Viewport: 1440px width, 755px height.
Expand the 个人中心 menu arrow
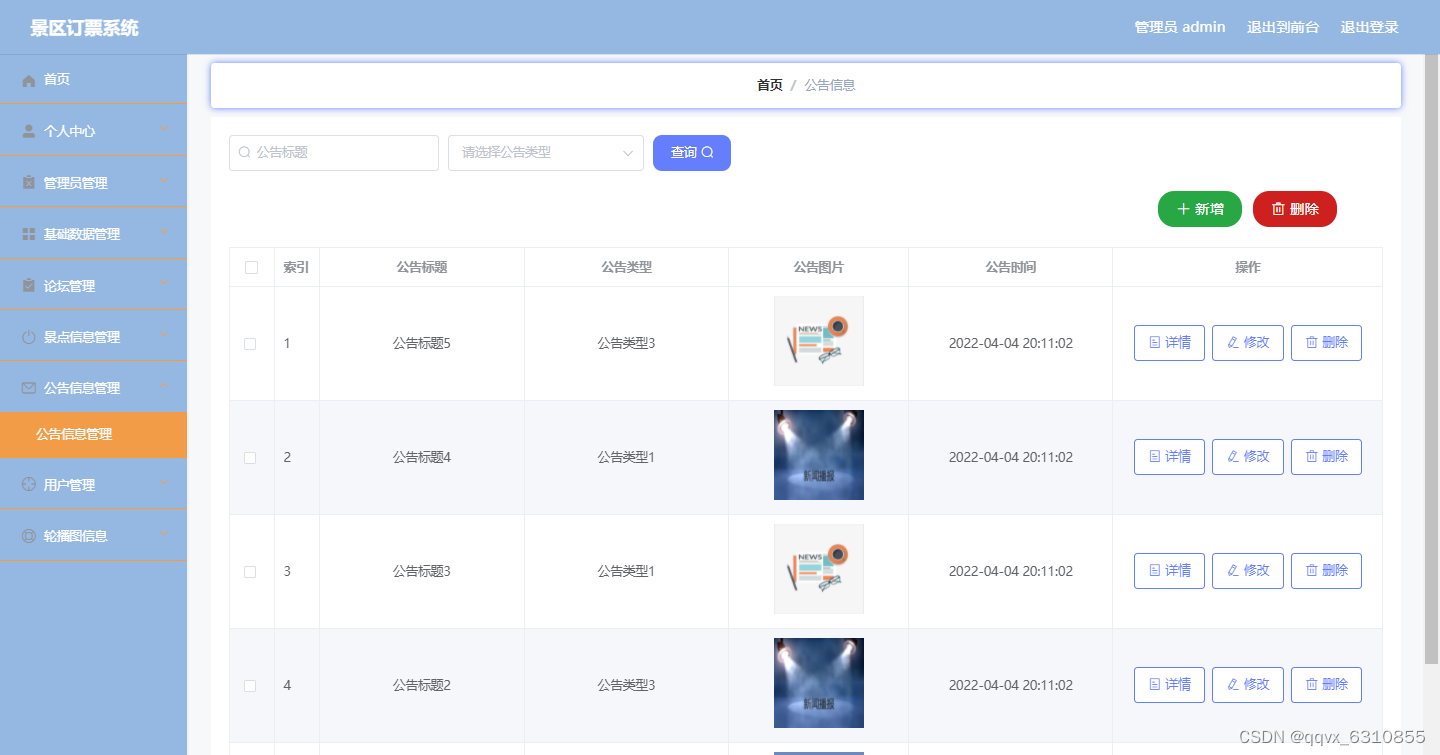164,129
